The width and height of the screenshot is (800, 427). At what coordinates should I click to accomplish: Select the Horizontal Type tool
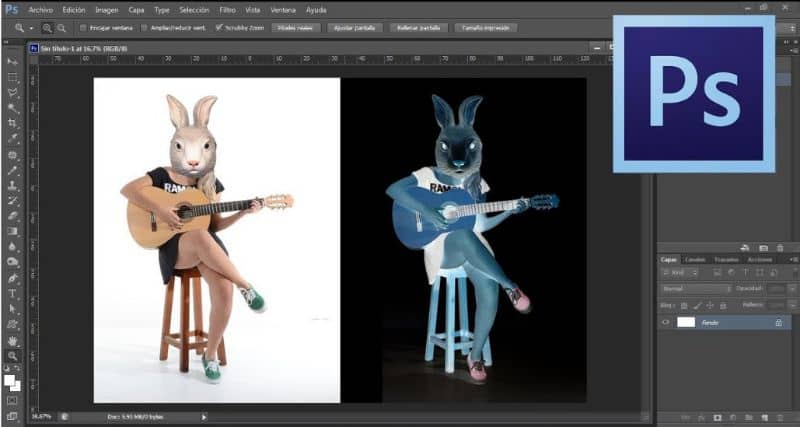coord(13,294)
